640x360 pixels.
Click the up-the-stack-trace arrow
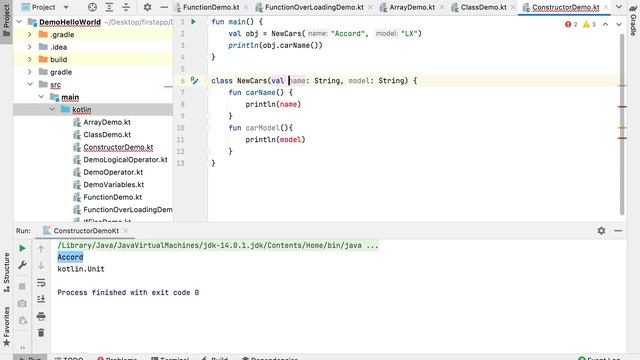[x=41, y=249]
